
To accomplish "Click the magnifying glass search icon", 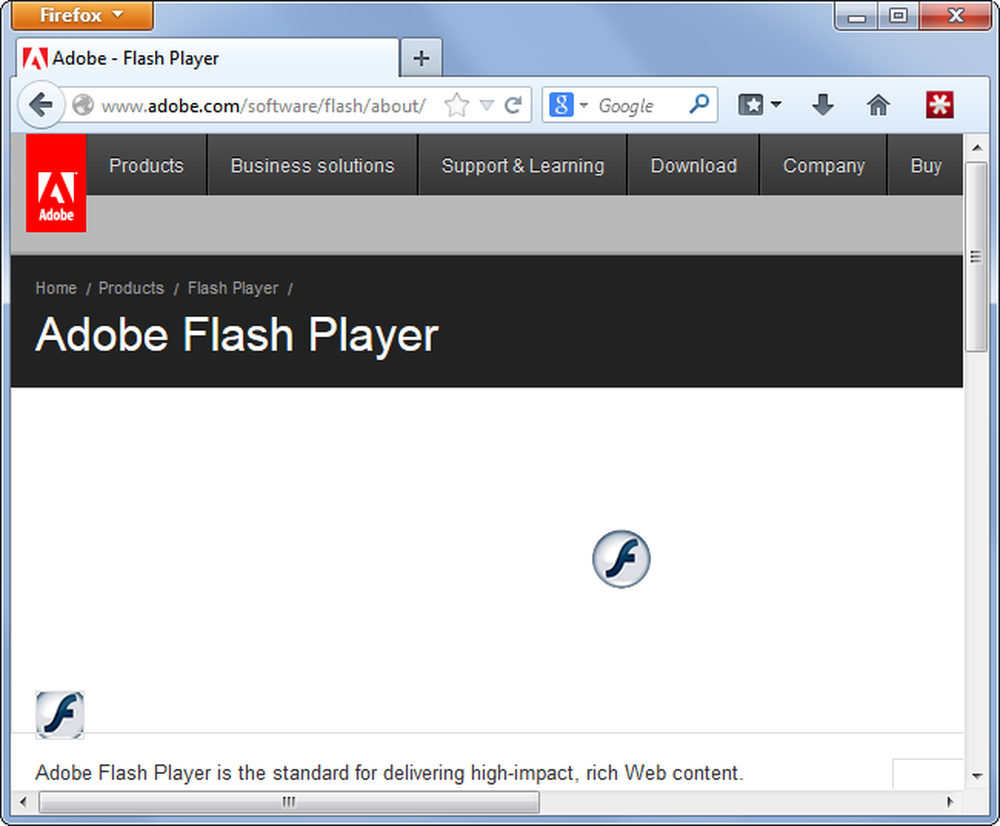I will click(x=700, y=104).
